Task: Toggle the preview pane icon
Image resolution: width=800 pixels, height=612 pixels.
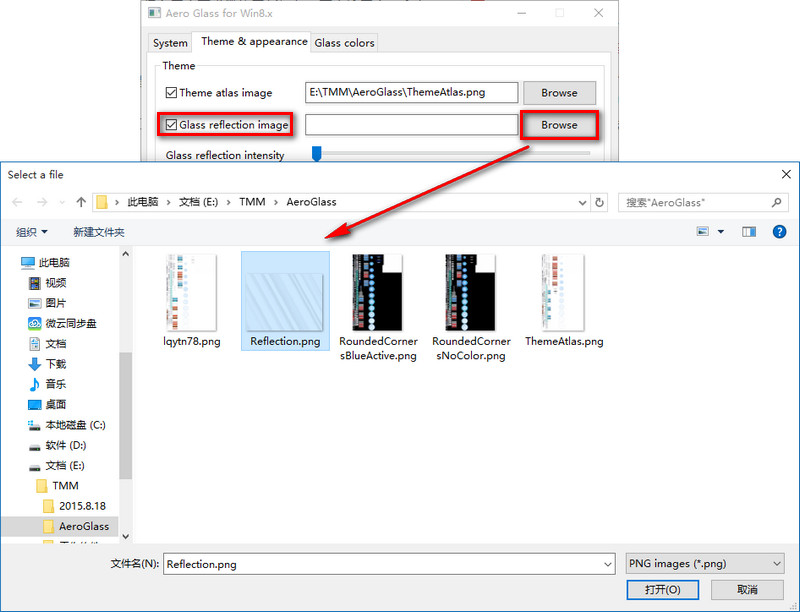Action: 749,232
